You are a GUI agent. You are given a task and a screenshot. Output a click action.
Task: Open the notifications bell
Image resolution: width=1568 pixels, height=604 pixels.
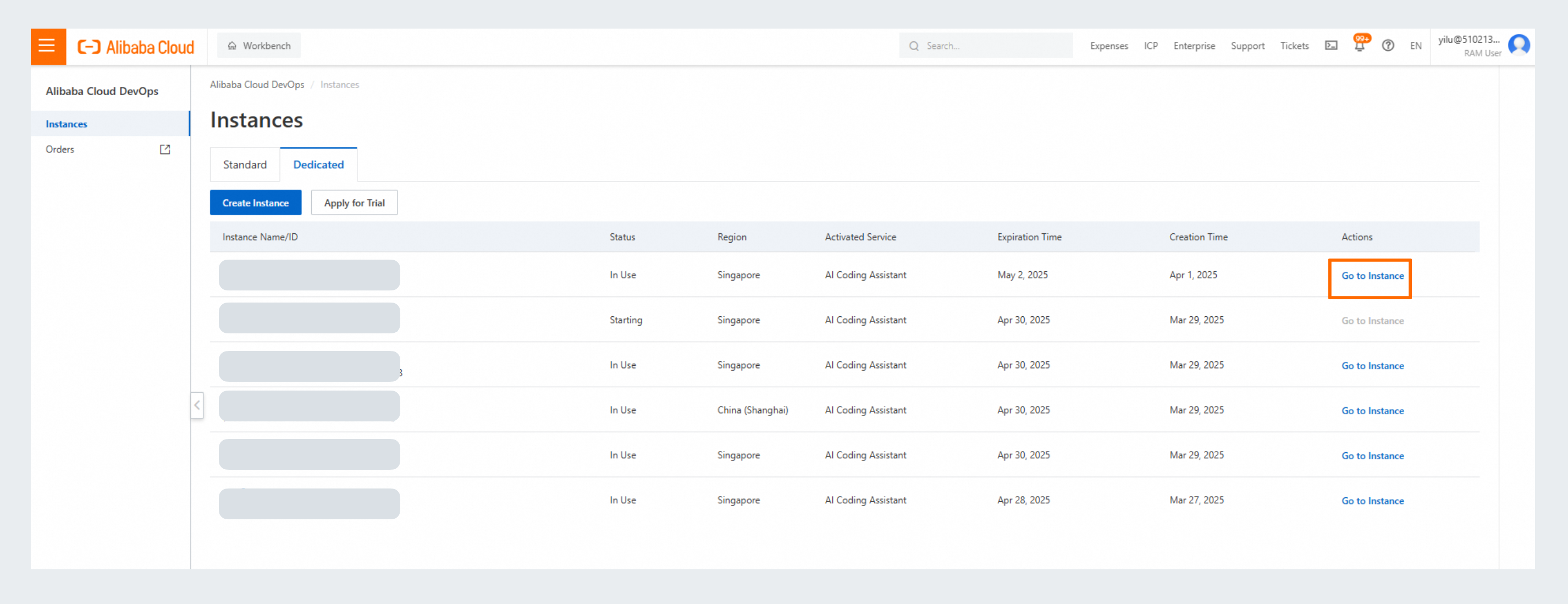click(1359, 46)
